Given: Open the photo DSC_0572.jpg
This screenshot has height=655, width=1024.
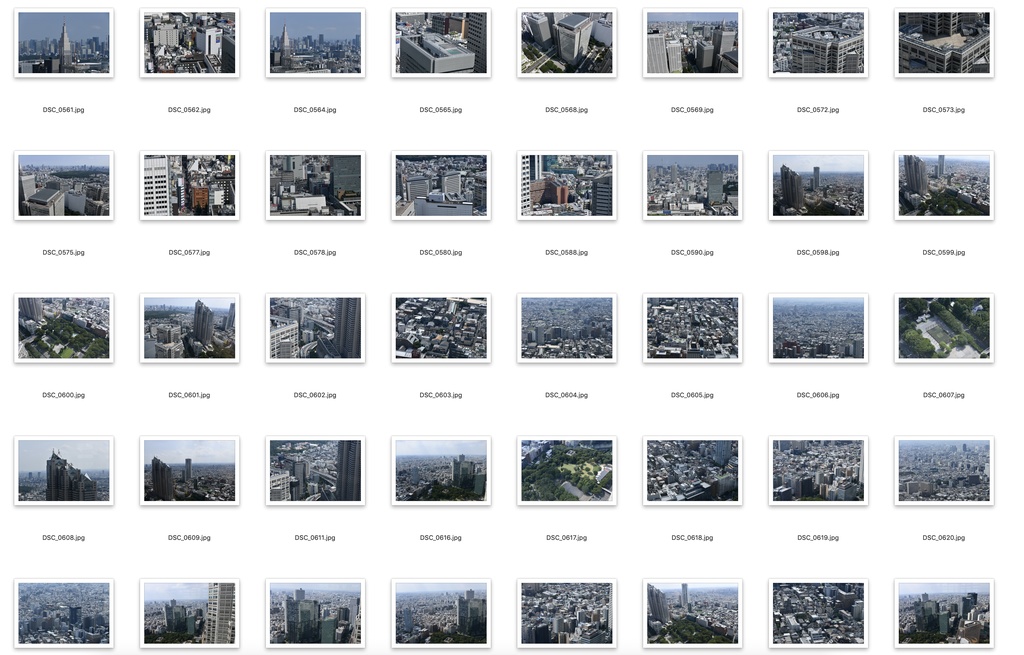Looking at the screenshot, I should (x=818, y=42).
